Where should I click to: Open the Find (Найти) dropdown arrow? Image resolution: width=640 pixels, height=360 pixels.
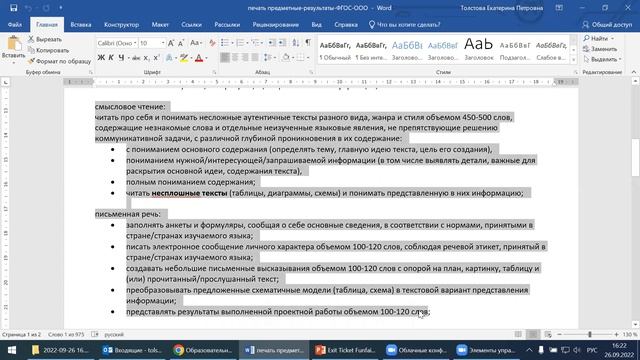[x=613, y=38]
